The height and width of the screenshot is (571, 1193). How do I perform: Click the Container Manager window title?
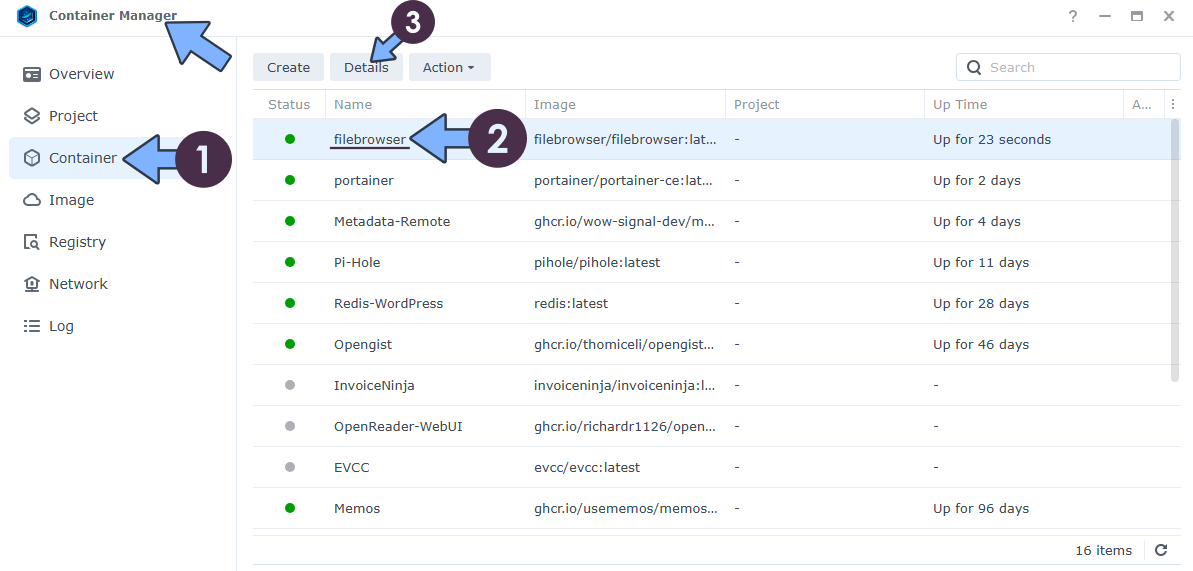113,15
